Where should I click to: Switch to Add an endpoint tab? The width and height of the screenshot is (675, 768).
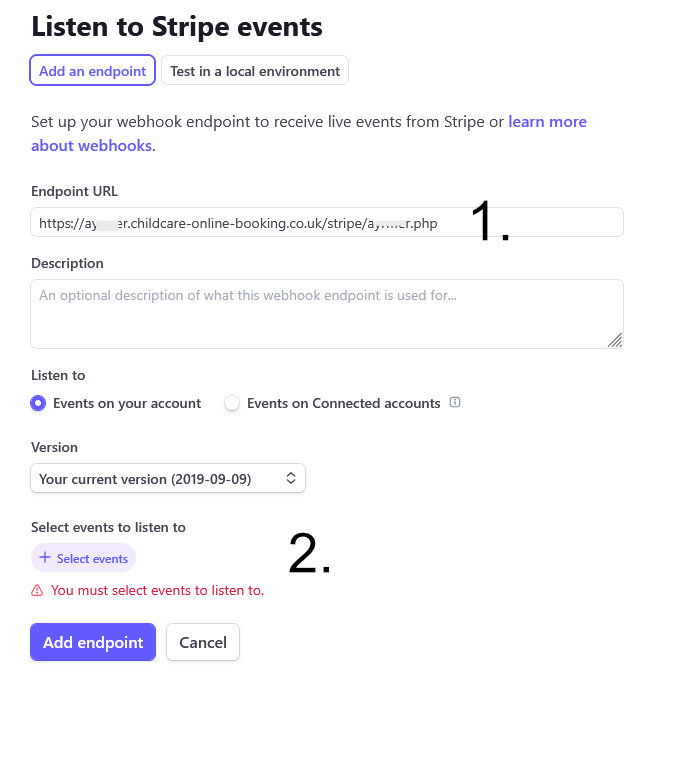pyautogui.click(x=93, y=71)
